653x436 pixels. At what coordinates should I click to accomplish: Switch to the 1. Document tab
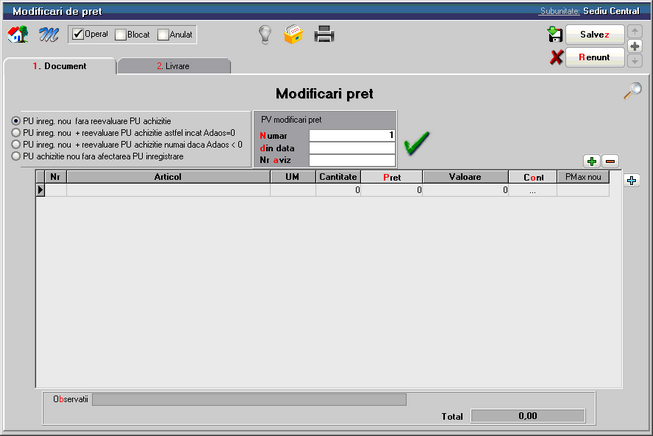tap(60, 66)
